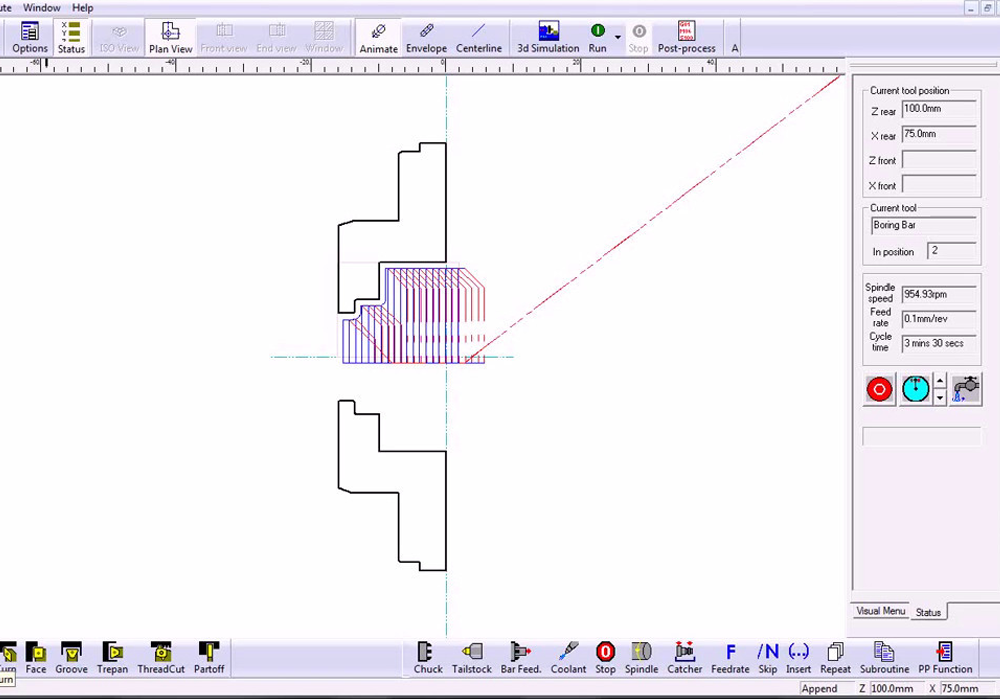Select the Groove machining operation
Viewport: 1000px width, 699px height.
(71, 657)
